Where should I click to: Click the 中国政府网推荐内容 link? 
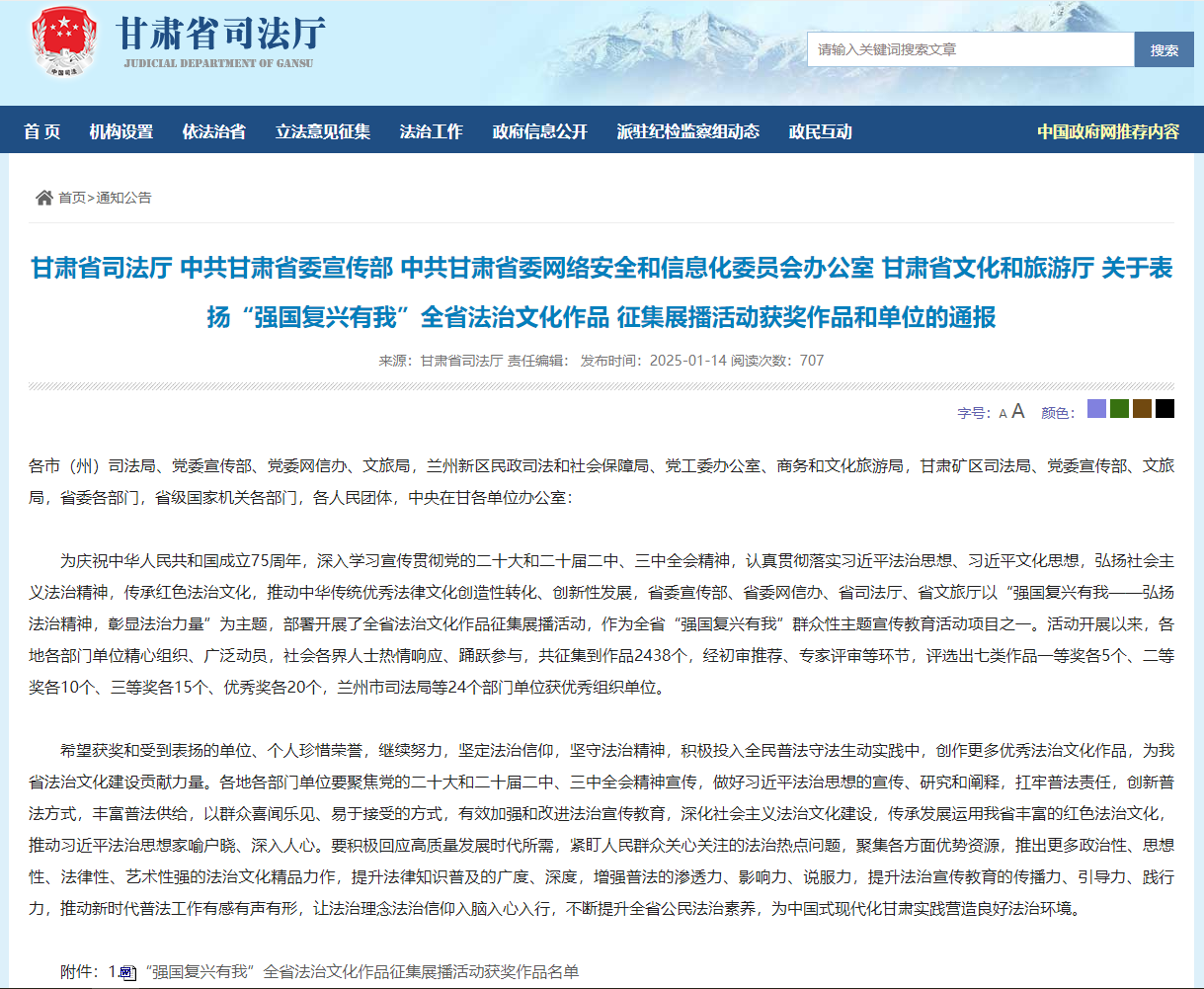(x=1107, y=131)
